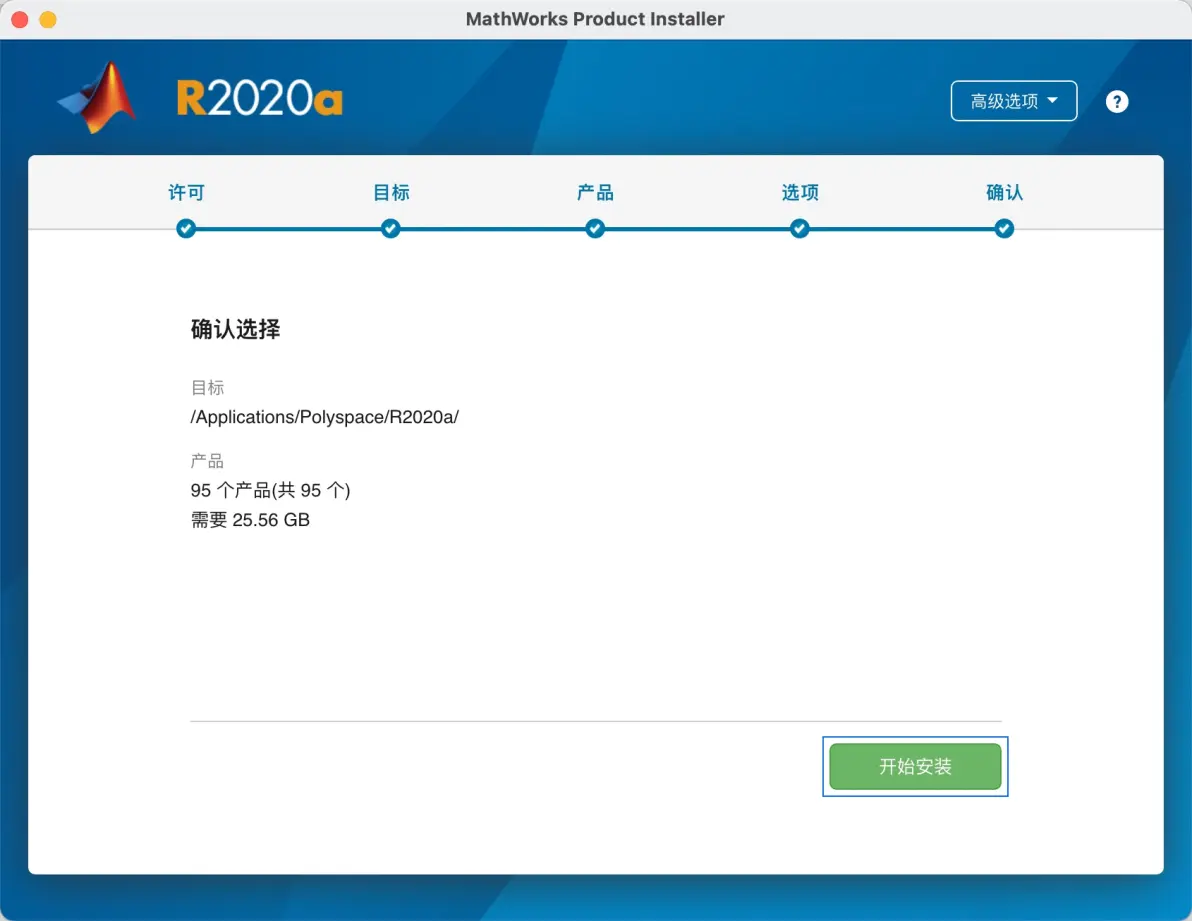Open the 高级选项 dropdown menu
The height and width of the screenshot is (921, 1192).
[1013, 101]
